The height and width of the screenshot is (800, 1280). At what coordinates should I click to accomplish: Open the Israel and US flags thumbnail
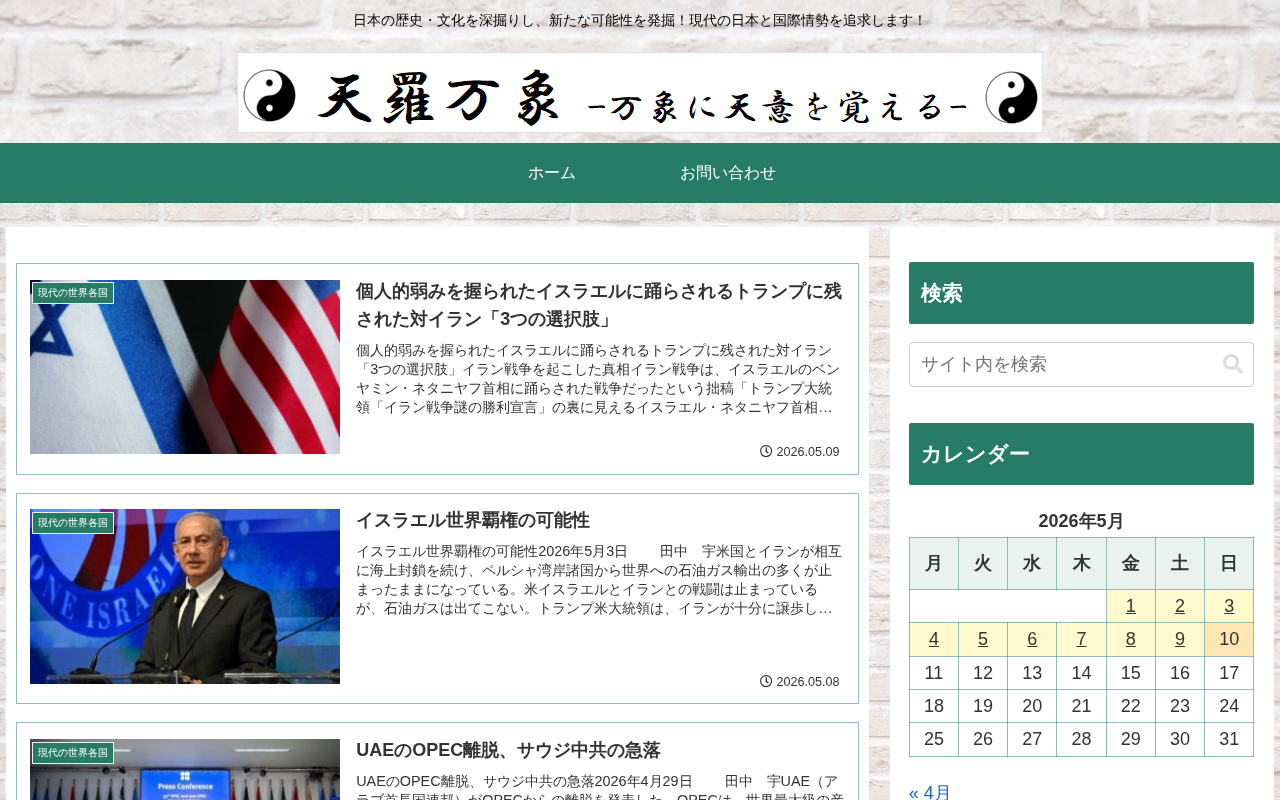(185, 367)
